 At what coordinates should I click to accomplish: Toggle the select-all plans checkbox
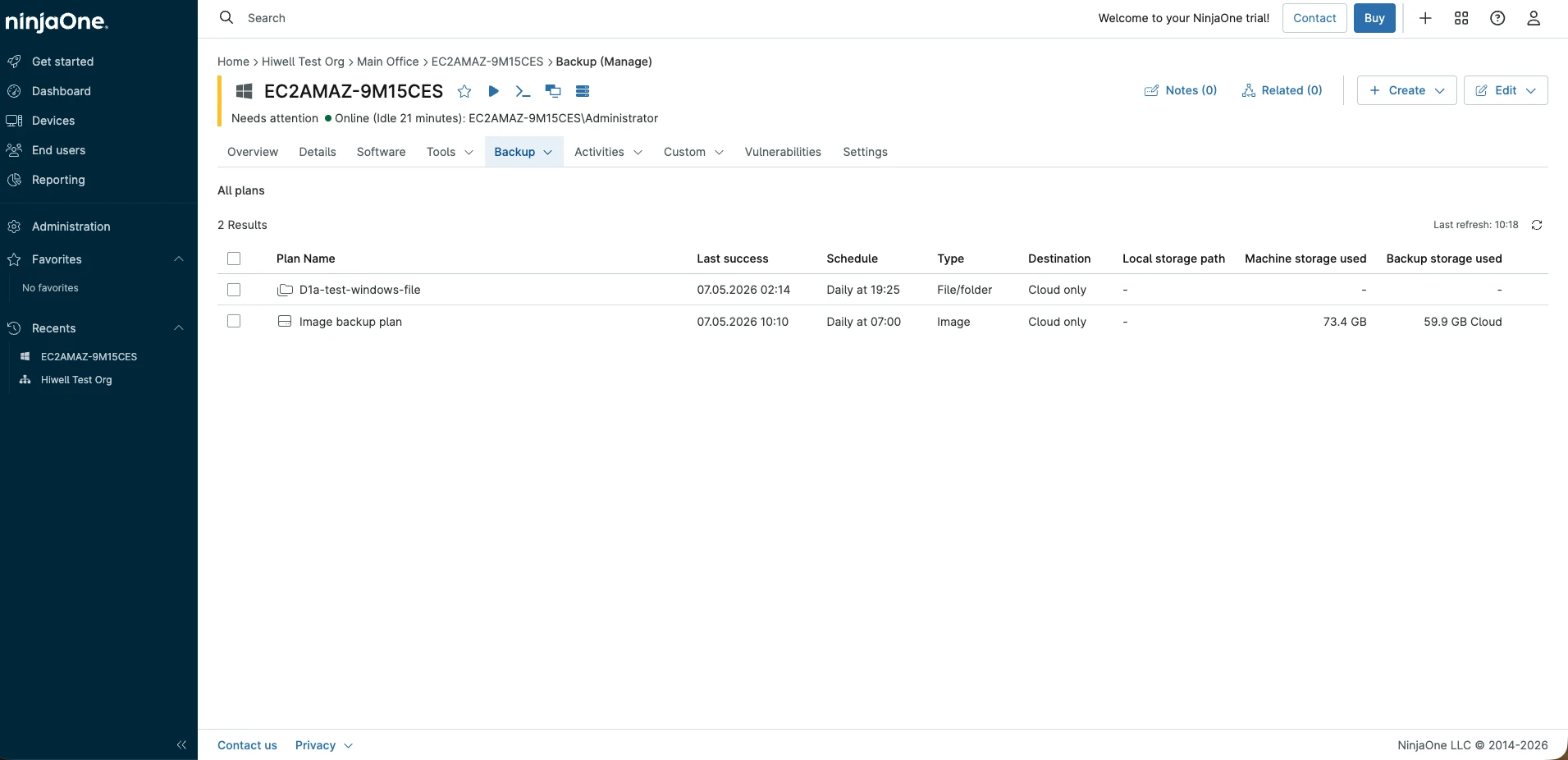pyautogui.click(x=234, y=259)
